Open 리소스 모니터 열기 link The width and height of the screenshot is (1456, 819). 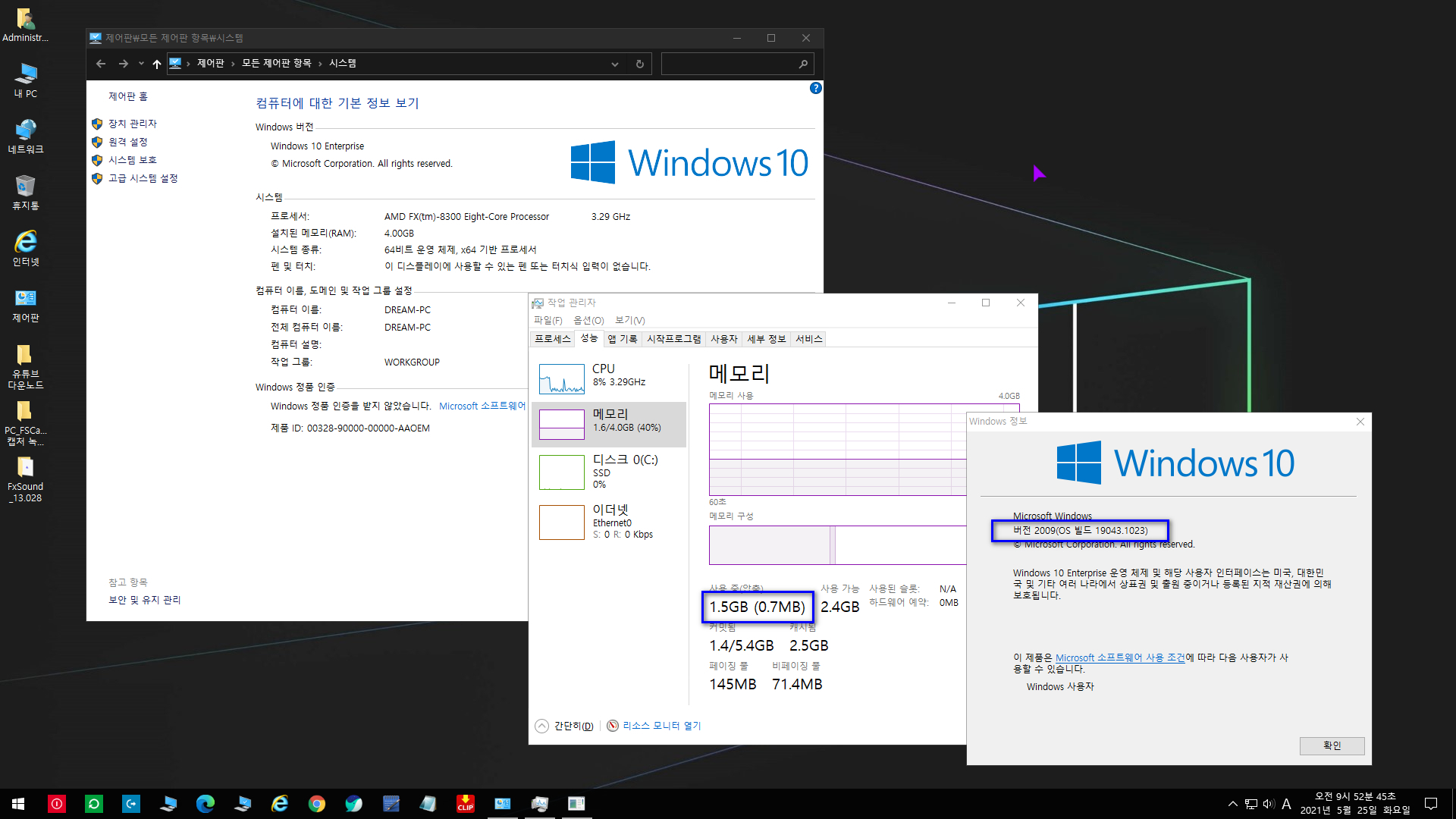pos(661,726)
